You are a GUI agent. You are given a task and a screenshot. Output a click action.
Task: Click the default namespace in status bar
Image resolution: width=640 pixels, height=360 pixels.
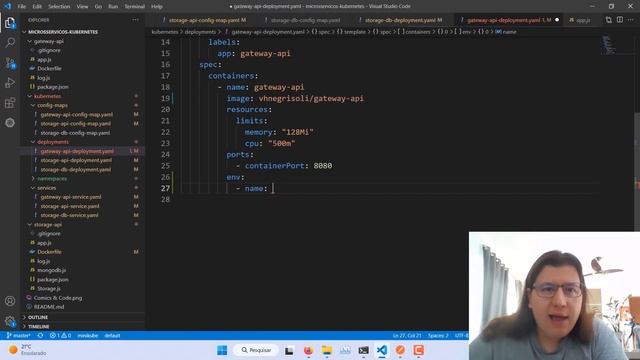[x=112, y=336]
